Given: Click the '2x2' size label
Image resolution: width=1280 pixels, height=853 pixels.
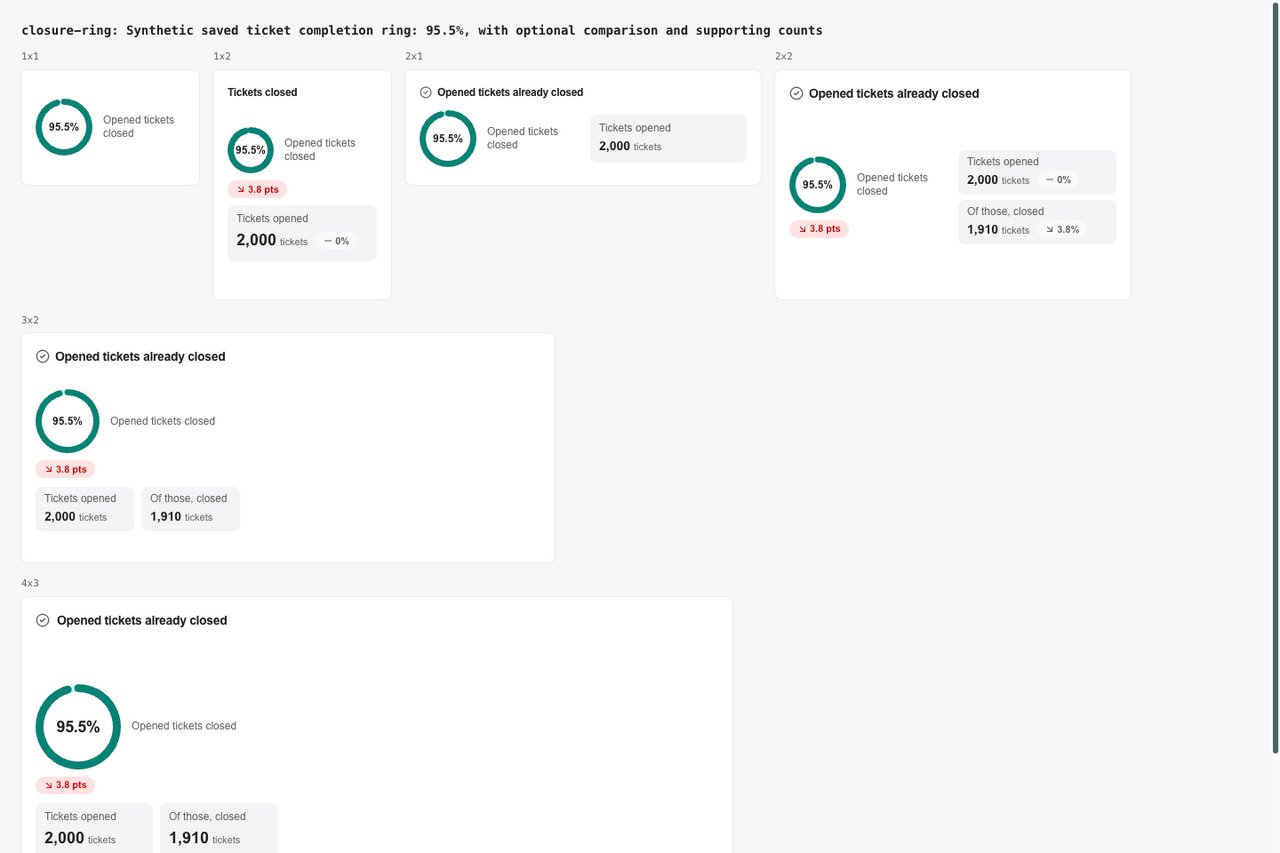Looking at the screenshot, I should [x=784, y=56].
